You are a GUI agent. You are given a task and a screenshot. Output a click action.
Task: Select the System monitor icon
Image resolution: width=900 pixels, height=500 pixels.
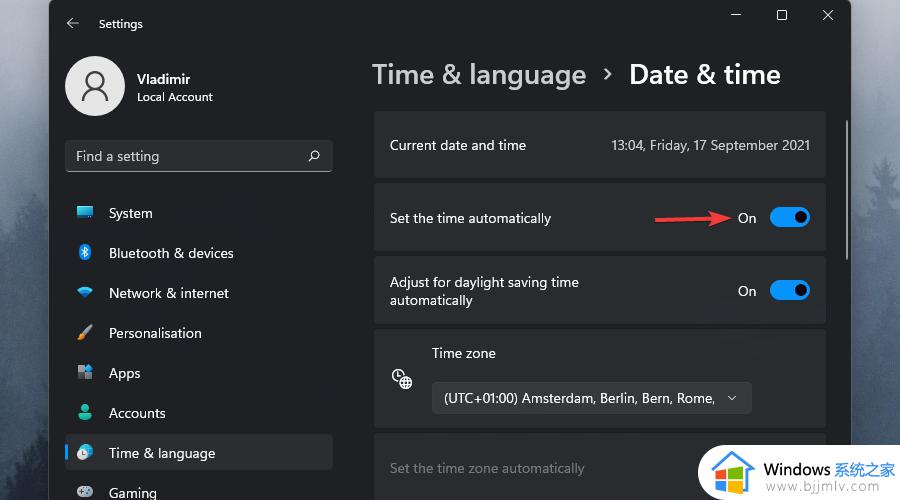(x=85, y=212)
